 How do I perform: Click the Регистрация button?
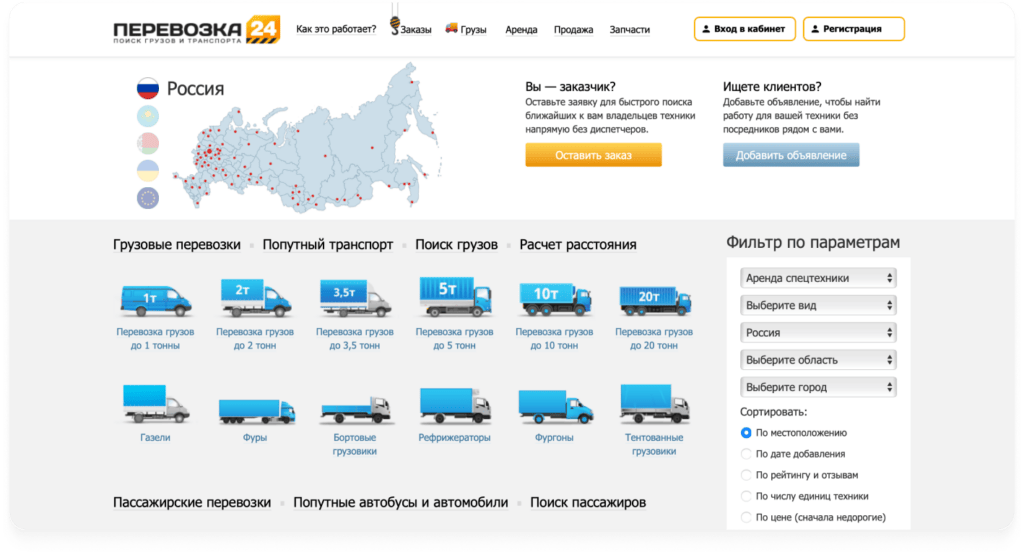(854, 29)
